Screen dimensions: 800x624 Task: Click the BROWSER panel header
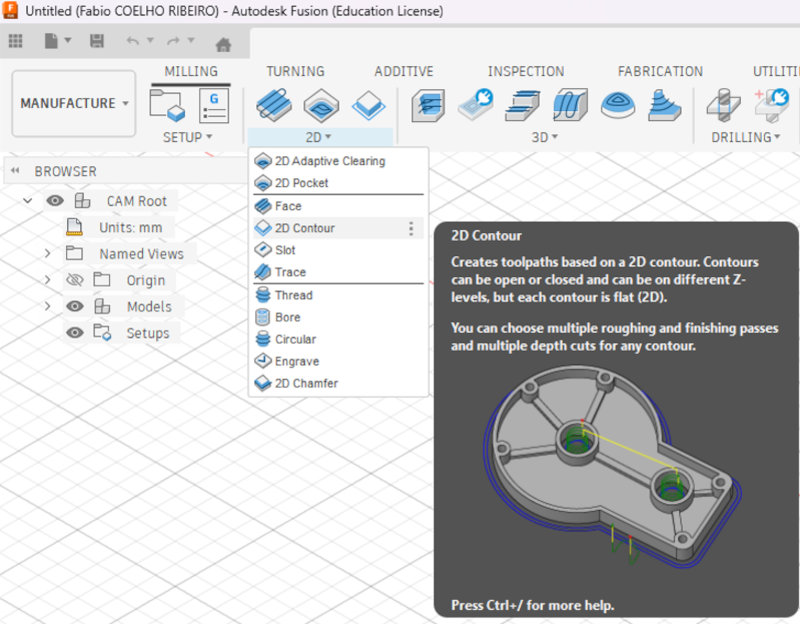click(x=65, y=171)
